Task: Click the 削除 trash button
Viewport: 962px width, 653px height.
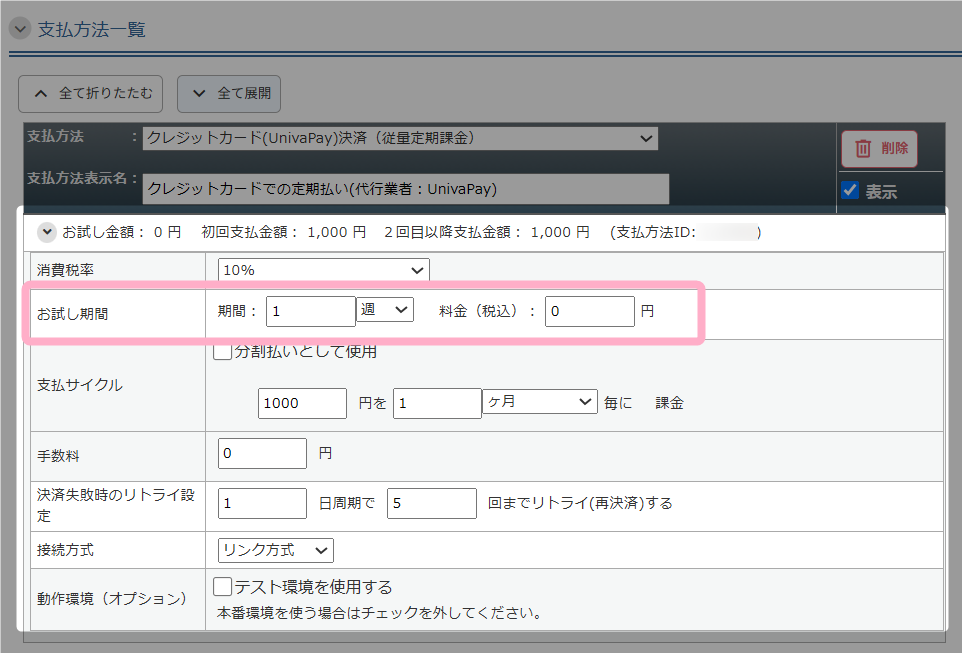Action: (879, 149)
